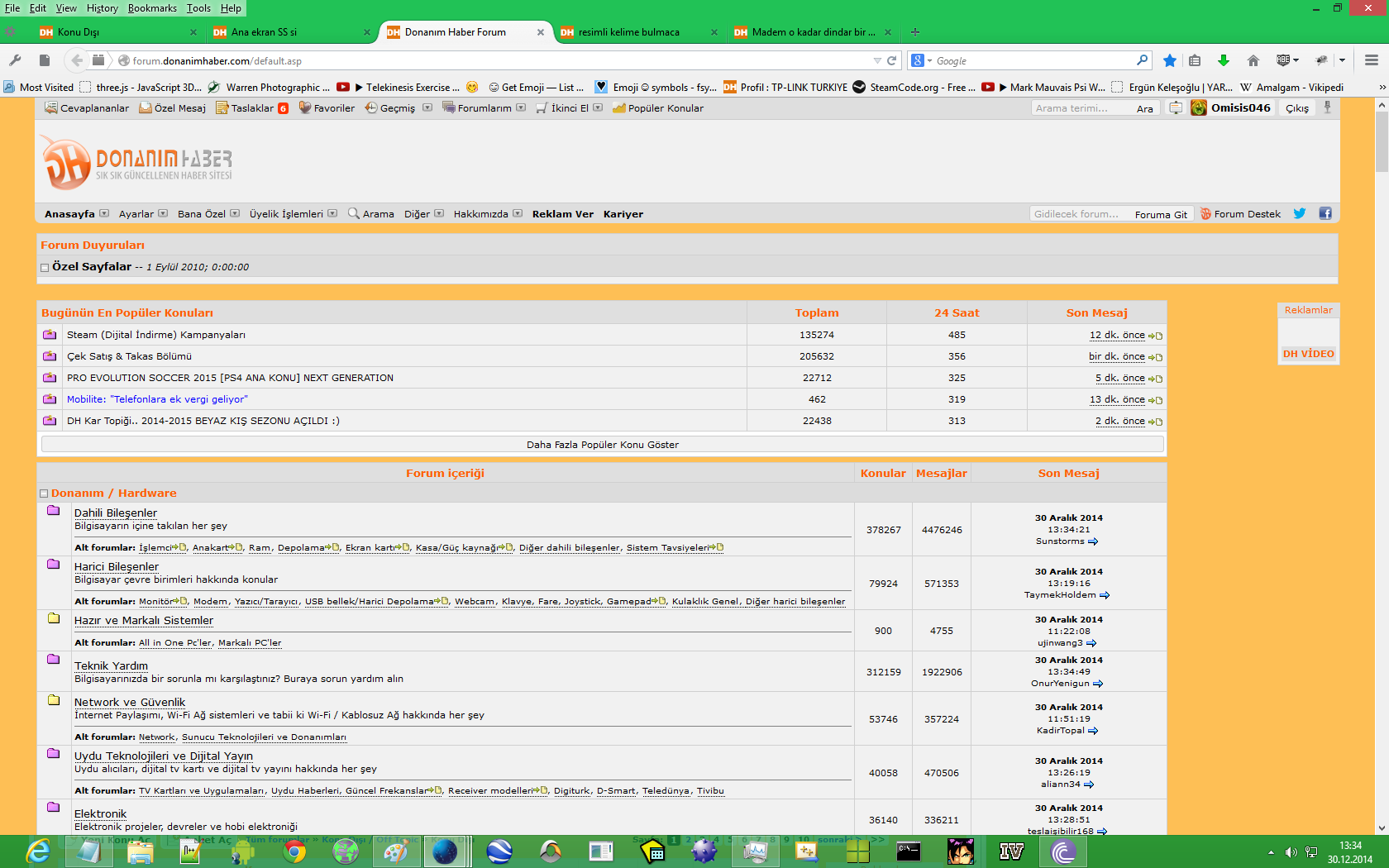This screenshot has height=868, width=1389.
Task: Open a new browser tab
Action: (x=915, y=32)
